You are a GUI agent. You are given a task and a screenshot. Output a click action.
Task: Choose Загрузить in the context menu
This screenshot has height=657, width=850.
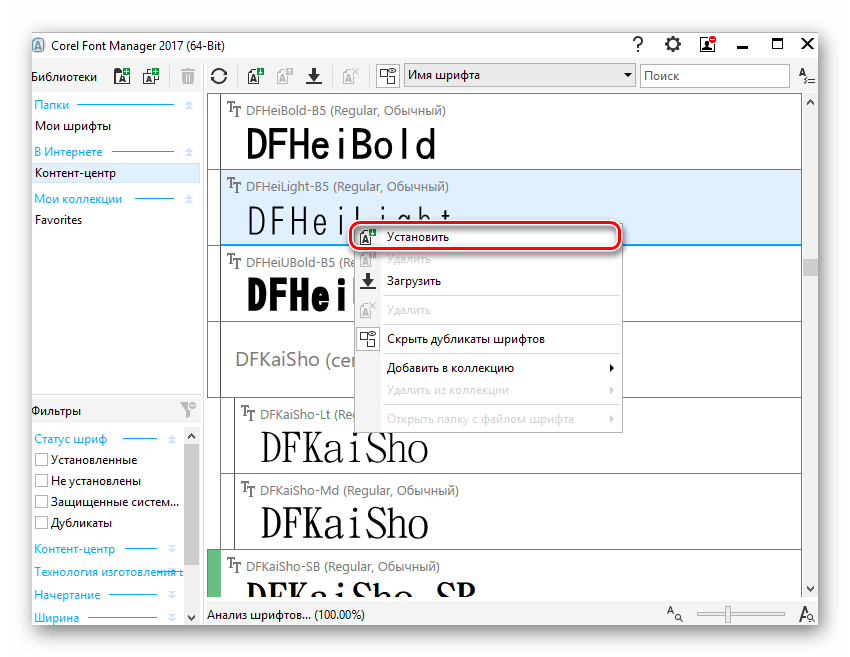(x=488, y=281)
